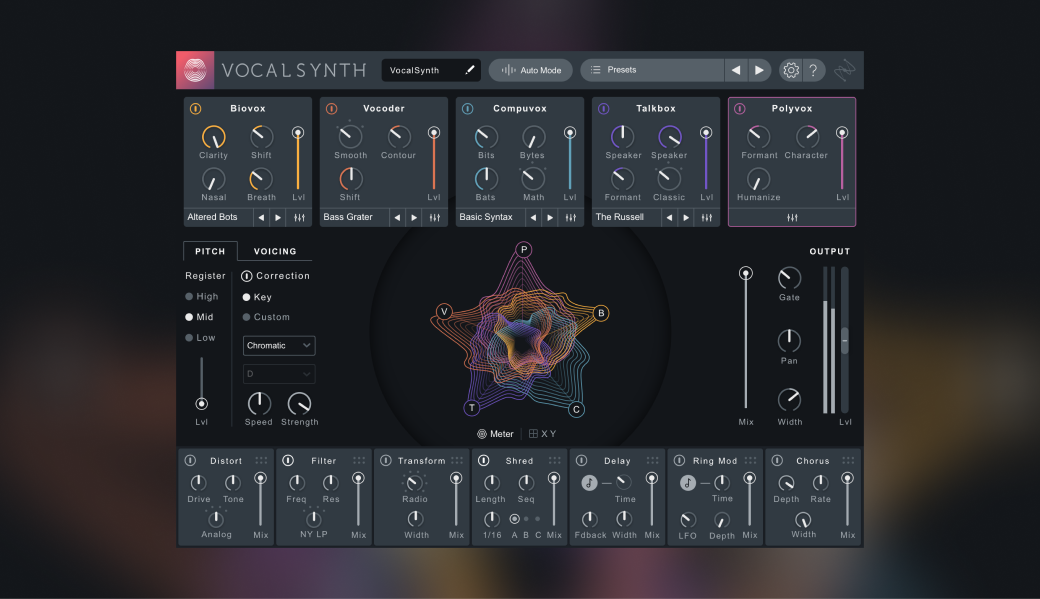This screenshot has width=1040, height=599.
Task: Toggle Ring Mod tempo sync note icon
Action: [x=688, y=483]
